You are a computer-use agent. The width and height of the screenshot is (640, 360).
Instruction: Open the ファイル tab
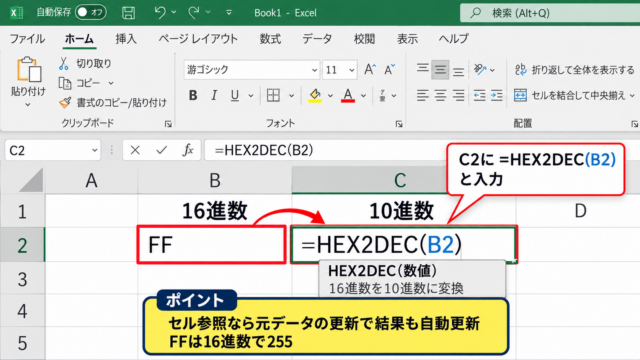[27, 39]
